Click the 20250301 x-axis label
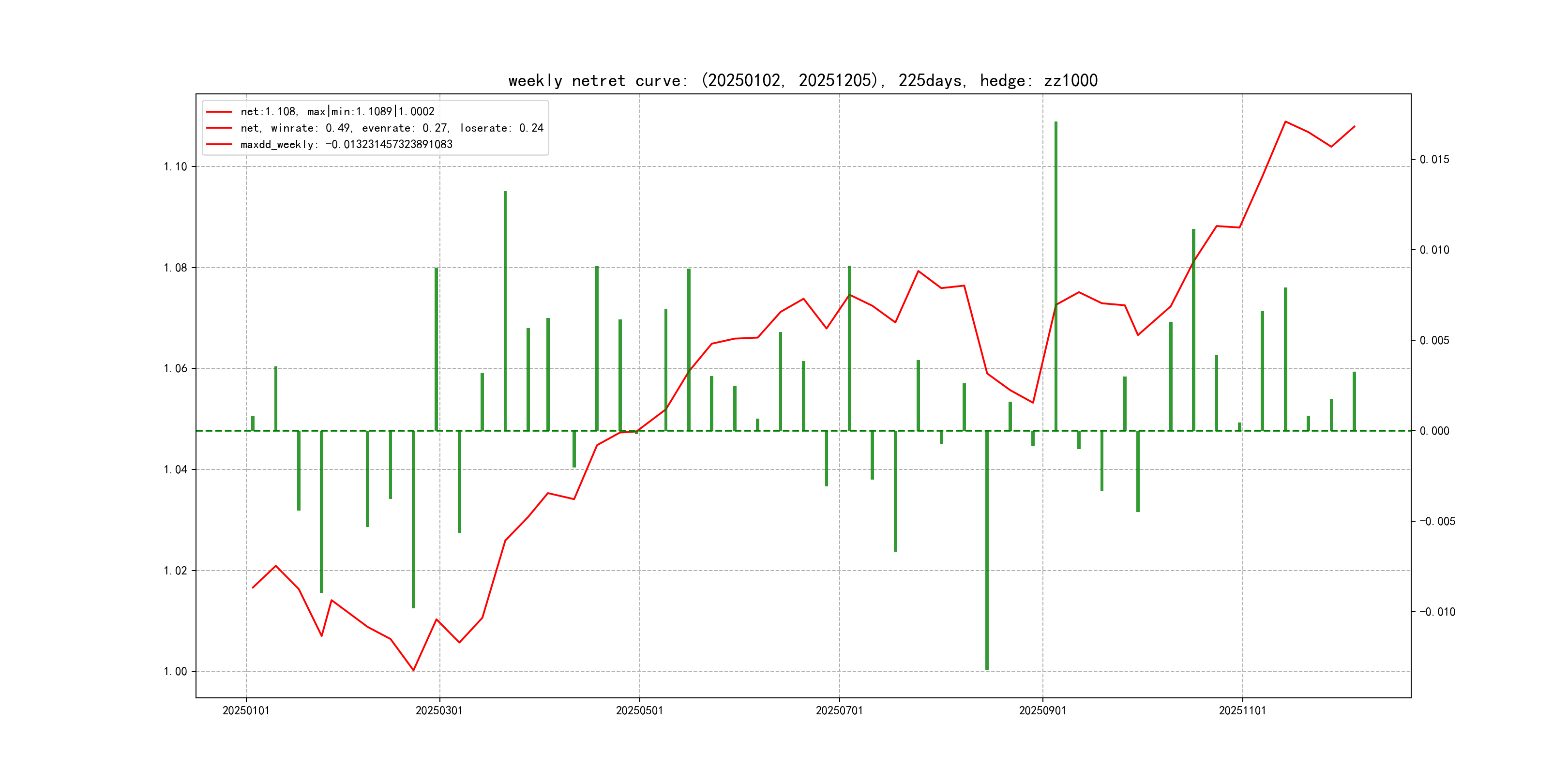The image size is (1568, 784). click(x=439, y=710)
